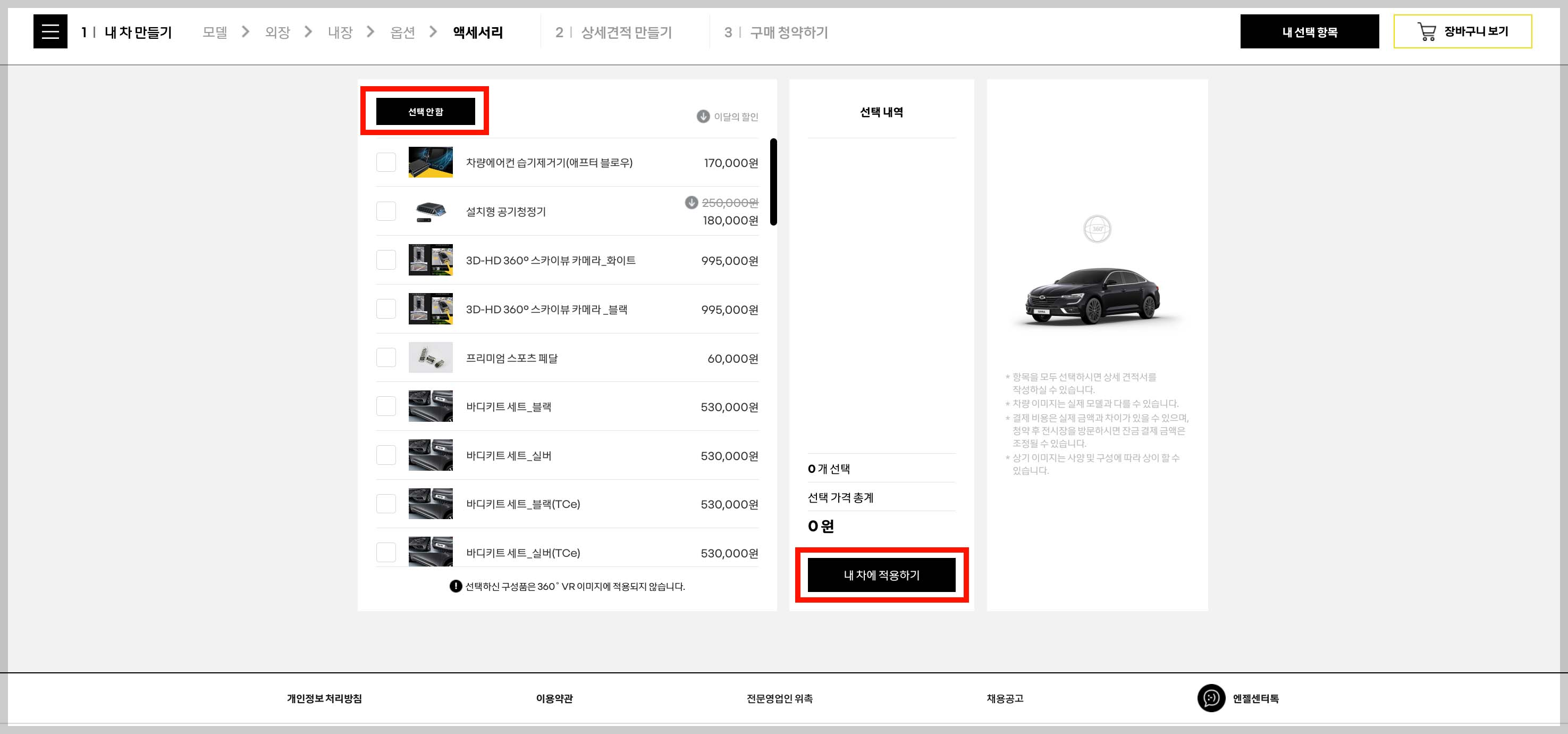1568x734 pixels.
Task: Click the 360 degree view icon
Action: click(x=1097, y=229)
